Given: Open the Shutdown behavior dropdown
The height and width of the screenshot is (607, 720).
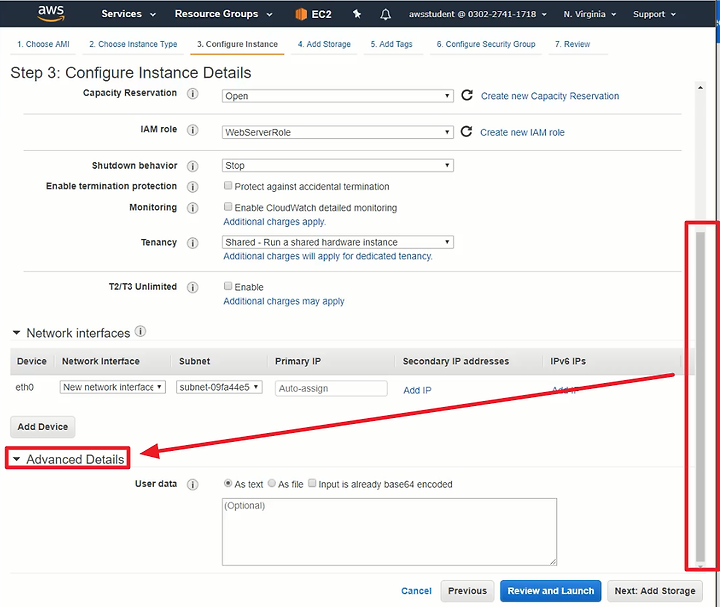Looking at the screenshot, I should pyautogui.click(x=338, y=165).
